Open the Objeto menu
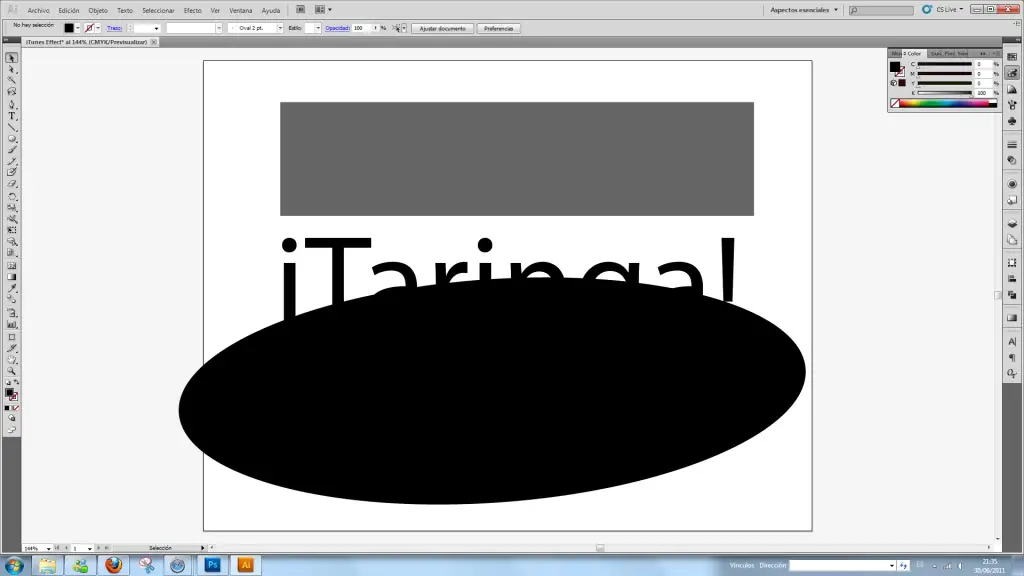Viewport: 1024px width, 576px height. tap(98, 10)
